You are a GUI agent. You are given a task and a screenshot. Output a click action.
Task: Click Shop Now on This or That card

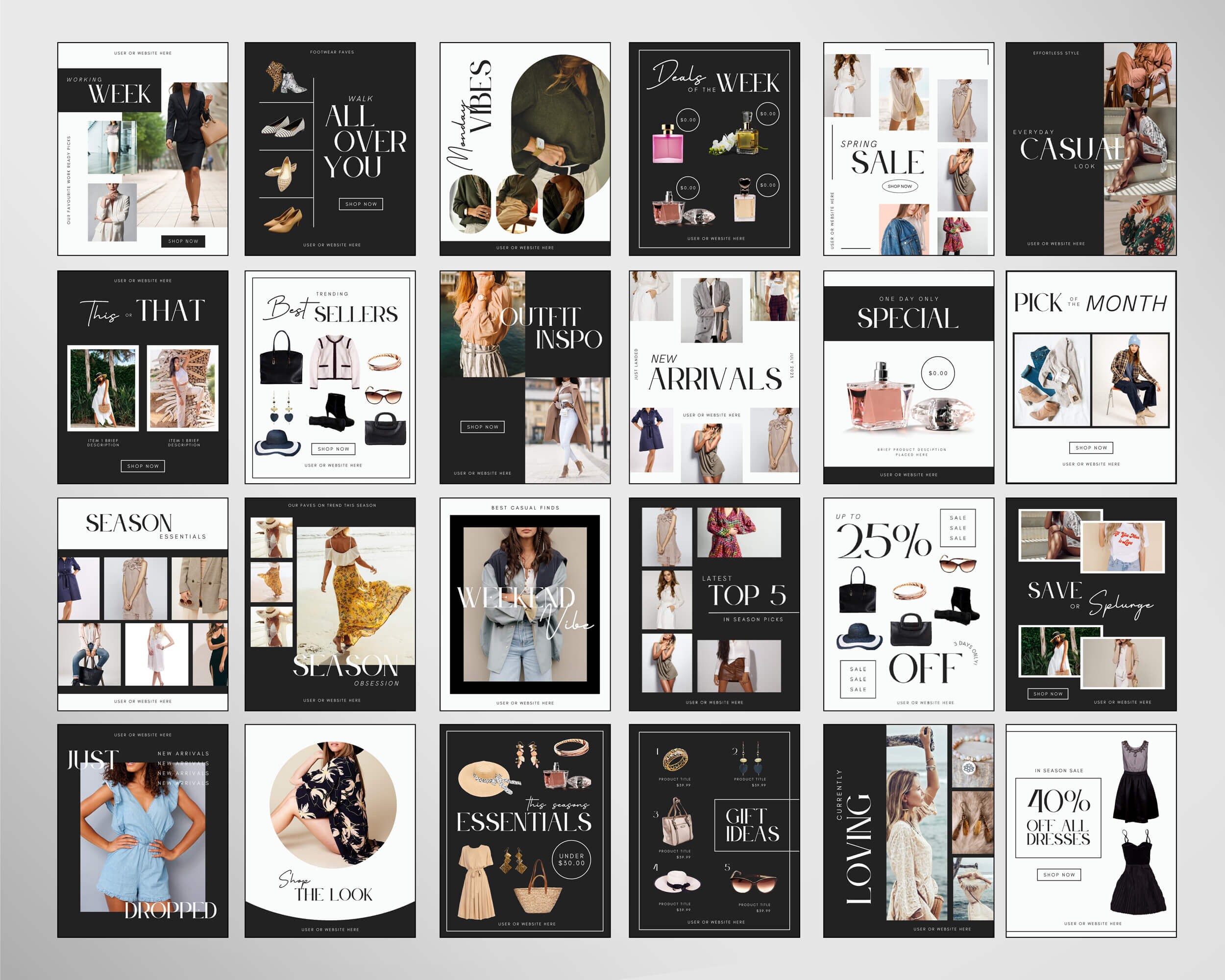[143, 466]
